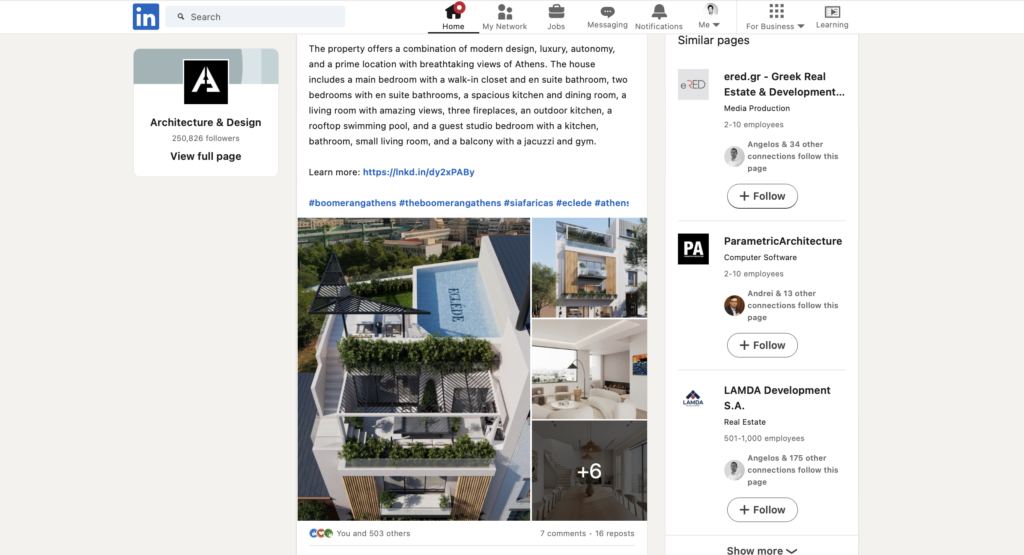The height and width of the screenshot is (555, 1024).
Task: Click the ParametricArchitecture PA logo
Action: pyautogui.click(x=693, y=249)
